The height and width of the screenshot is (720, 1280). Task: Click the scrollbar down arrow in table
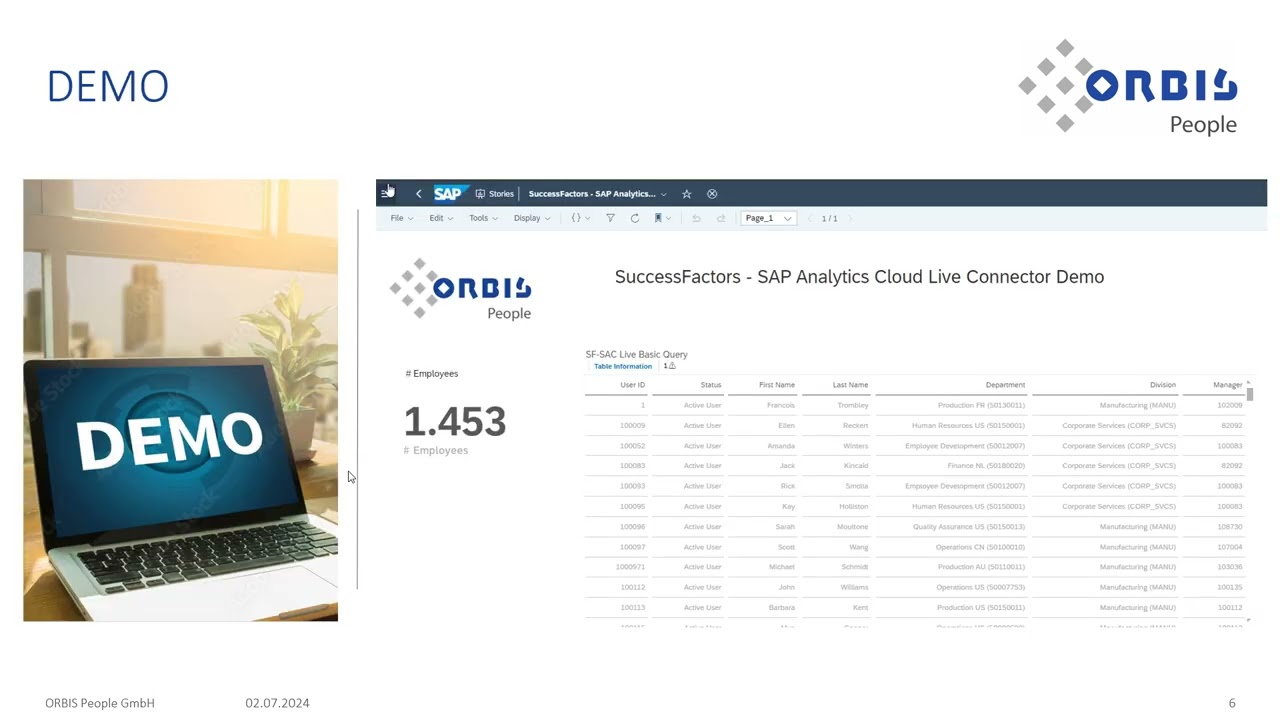coord(1249,620)
